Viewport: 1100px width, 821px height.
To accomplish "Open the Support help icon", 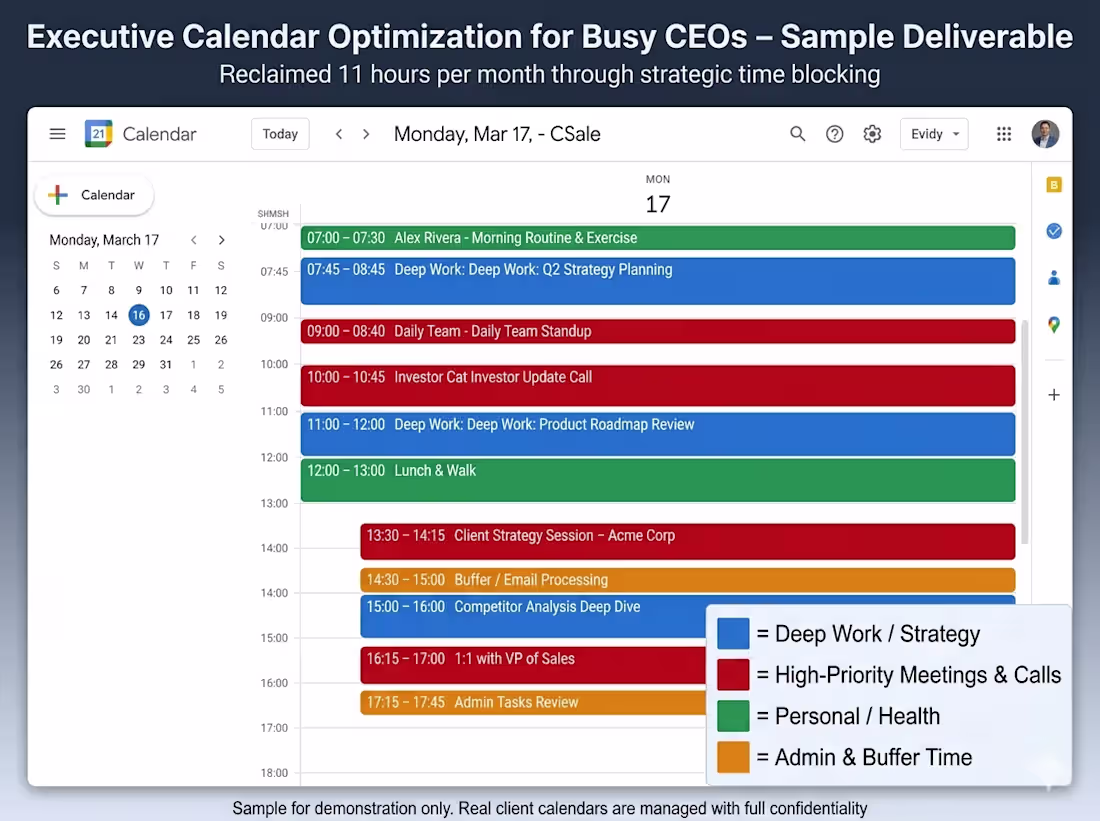I will [x=834, y=133].
